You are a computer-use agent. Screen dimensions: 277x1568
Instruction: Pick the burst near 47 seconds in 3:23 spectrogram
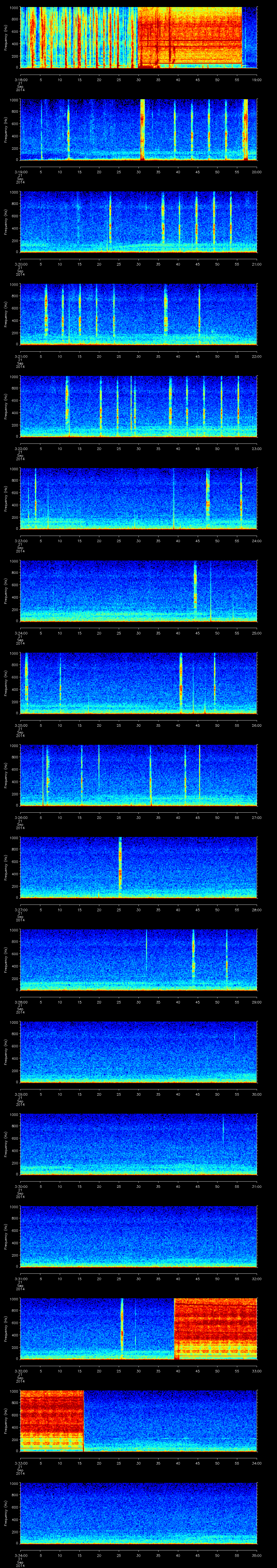coord(207,498)
